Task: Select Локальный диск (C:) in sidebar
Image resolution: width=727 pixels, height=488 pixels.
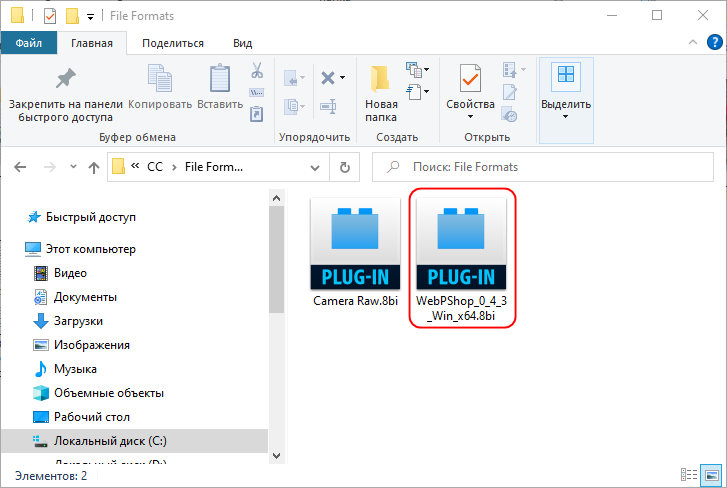Action: click(x=134, y=441)
